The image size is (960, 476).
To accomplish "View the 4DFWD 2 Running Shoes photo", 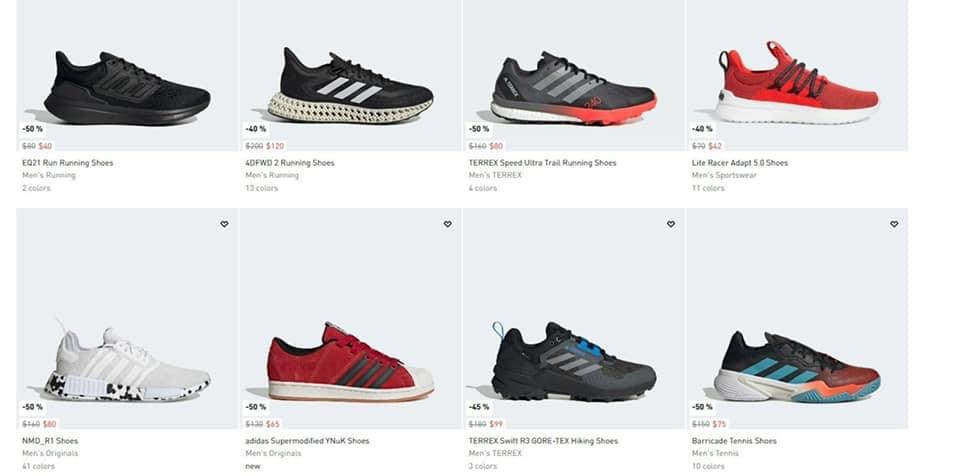I will [x=351, y=86].
